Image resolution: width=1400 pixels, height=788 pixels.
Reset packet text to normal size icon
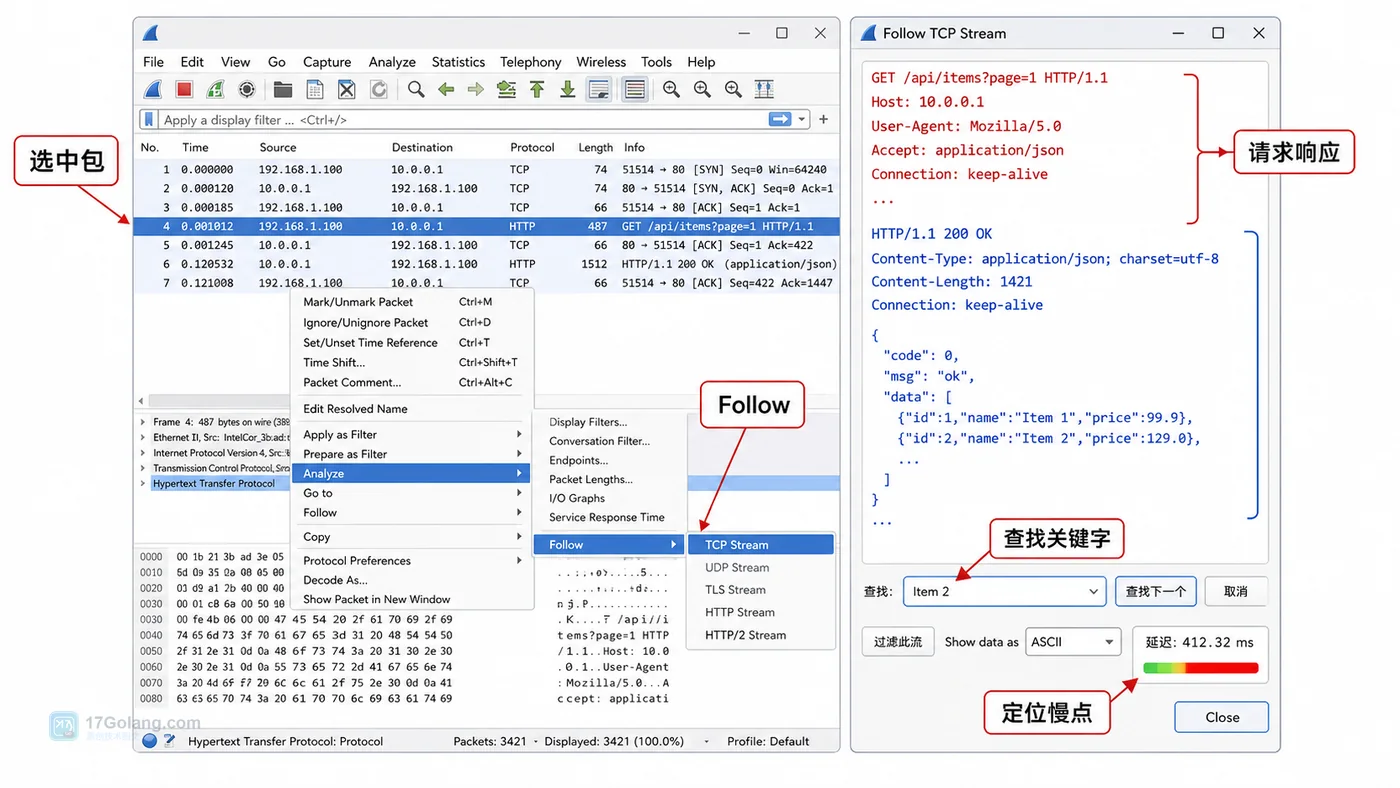point(733,90)
